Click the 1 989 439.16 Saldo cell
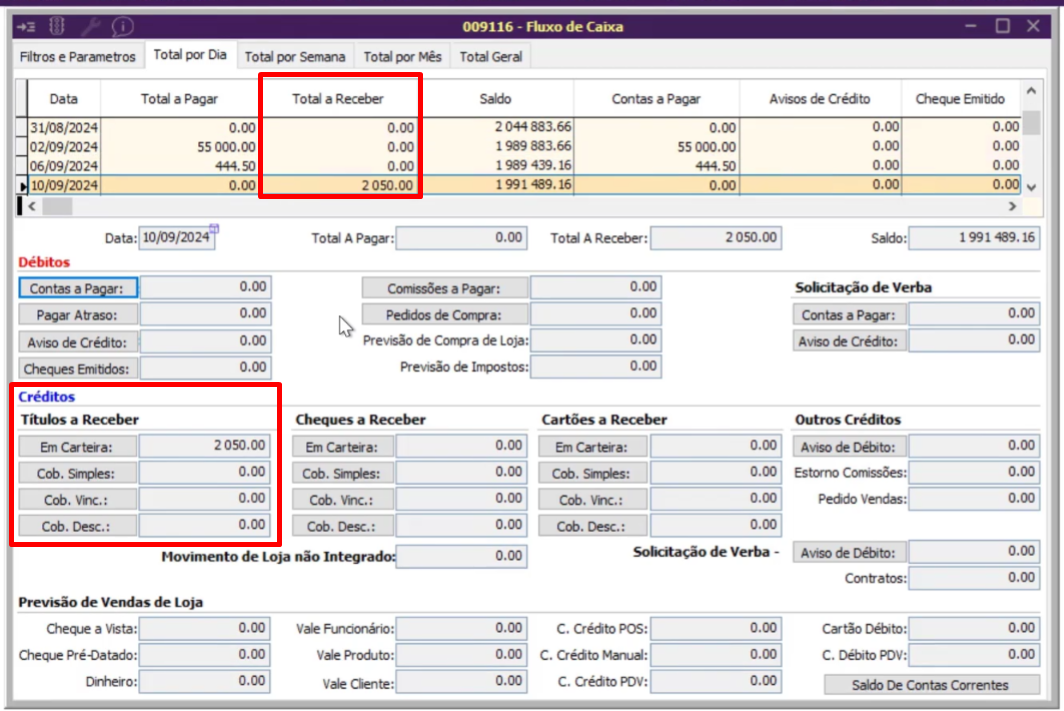This screenshot has height=711, width=1064. coord(497,166)
